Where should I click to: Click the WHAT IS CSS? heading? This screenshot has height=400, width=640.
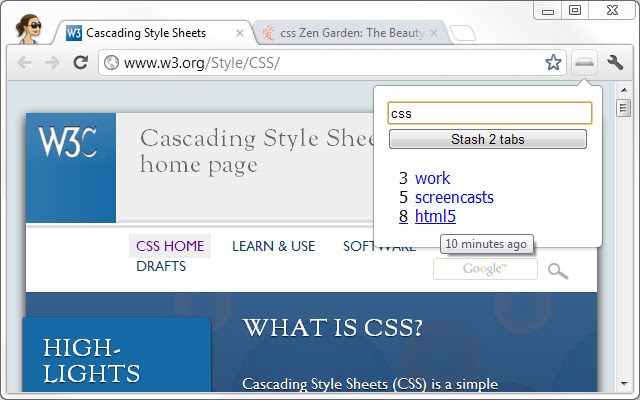pos(333,328)
